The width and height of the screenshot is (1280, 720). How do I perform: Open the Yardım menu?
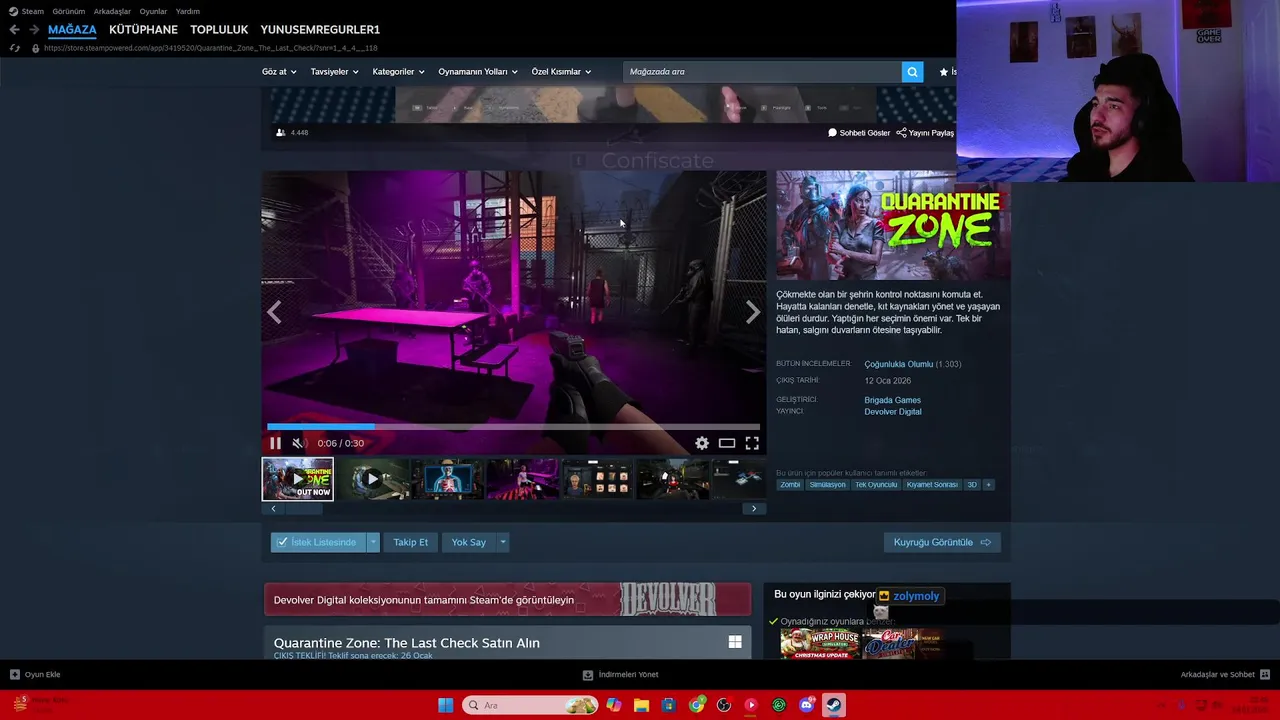(188, 11)
